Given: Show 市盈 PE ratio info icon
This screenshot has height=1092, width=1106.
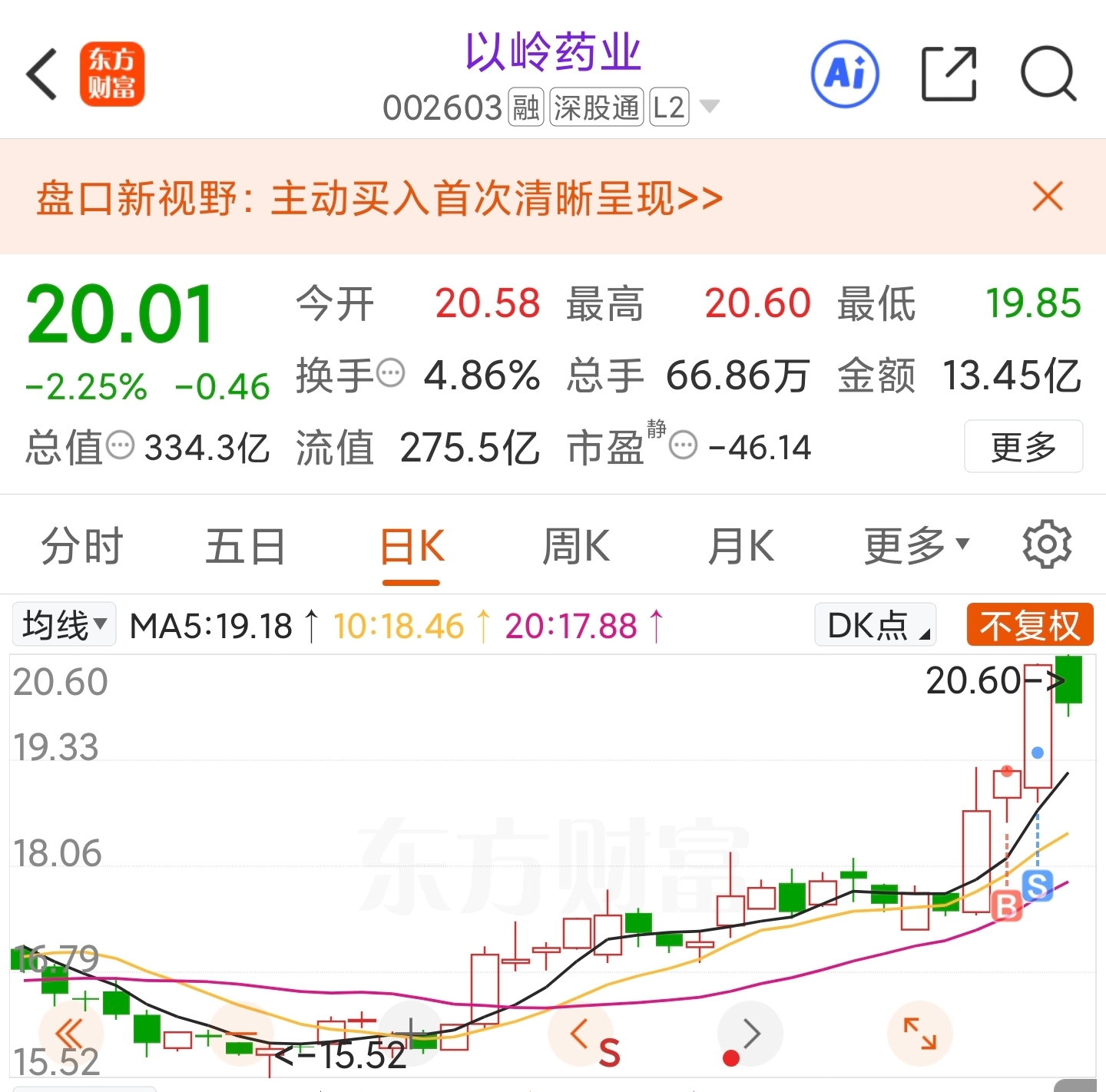Looking at the screenshot, I should pyautogui.click(x=684, y=445).
